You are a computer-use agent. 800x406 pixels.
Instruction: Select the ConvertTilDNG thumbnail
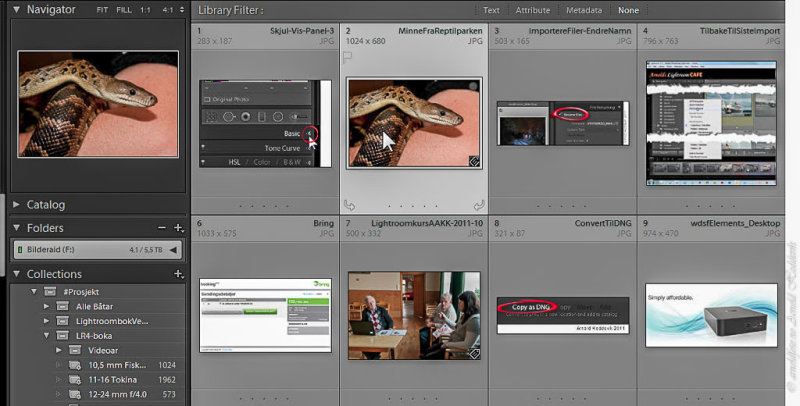coord(563,315)
